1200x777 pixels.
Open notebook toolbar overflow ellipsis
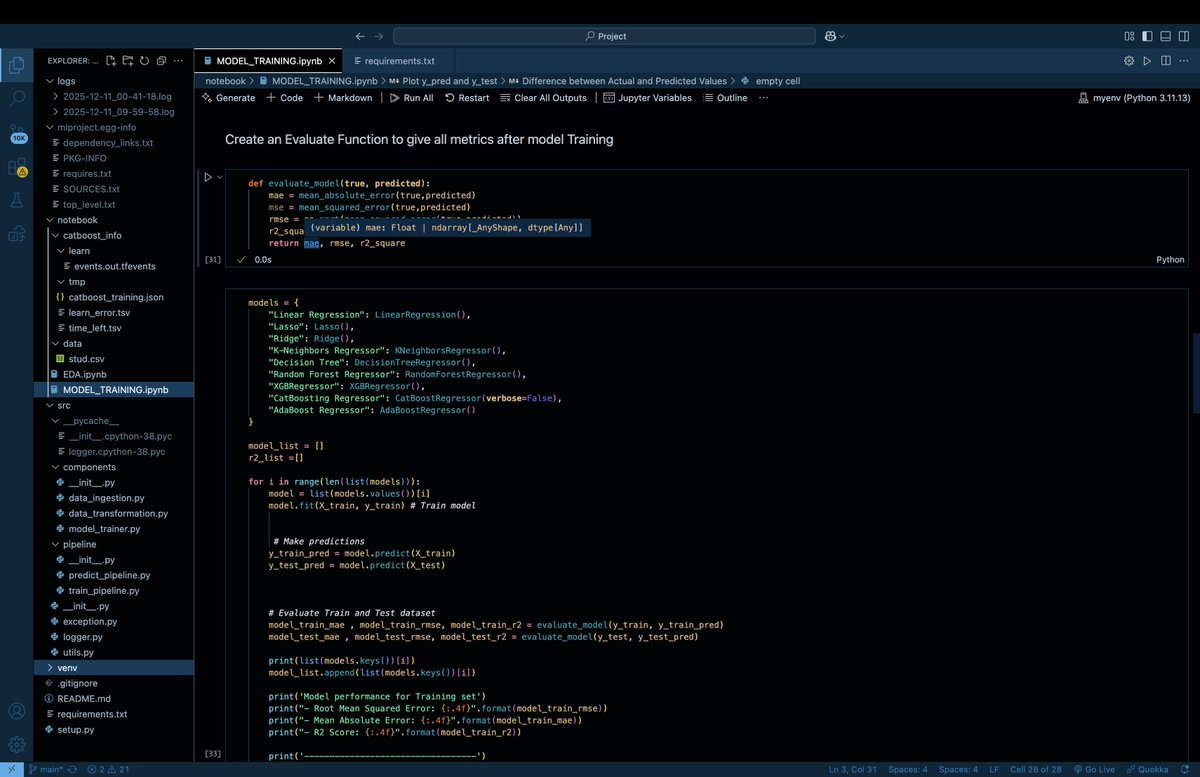[x=763, y=98]
